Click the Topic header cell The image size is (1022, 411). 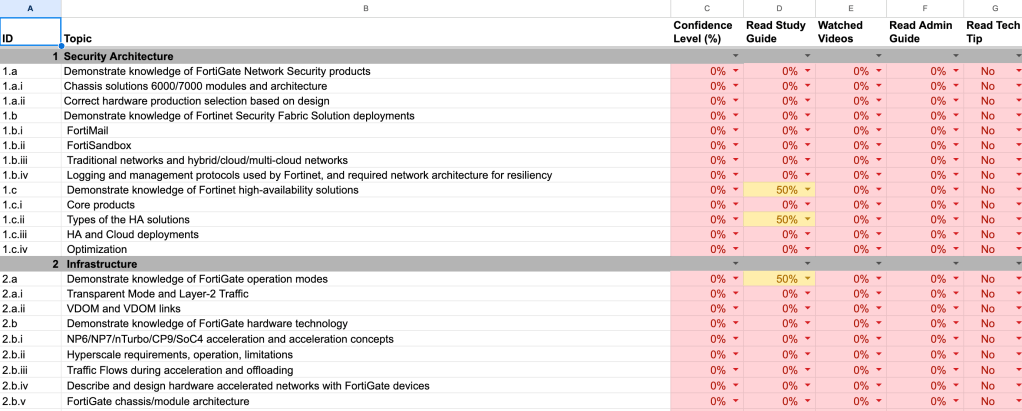coord(365,39)
